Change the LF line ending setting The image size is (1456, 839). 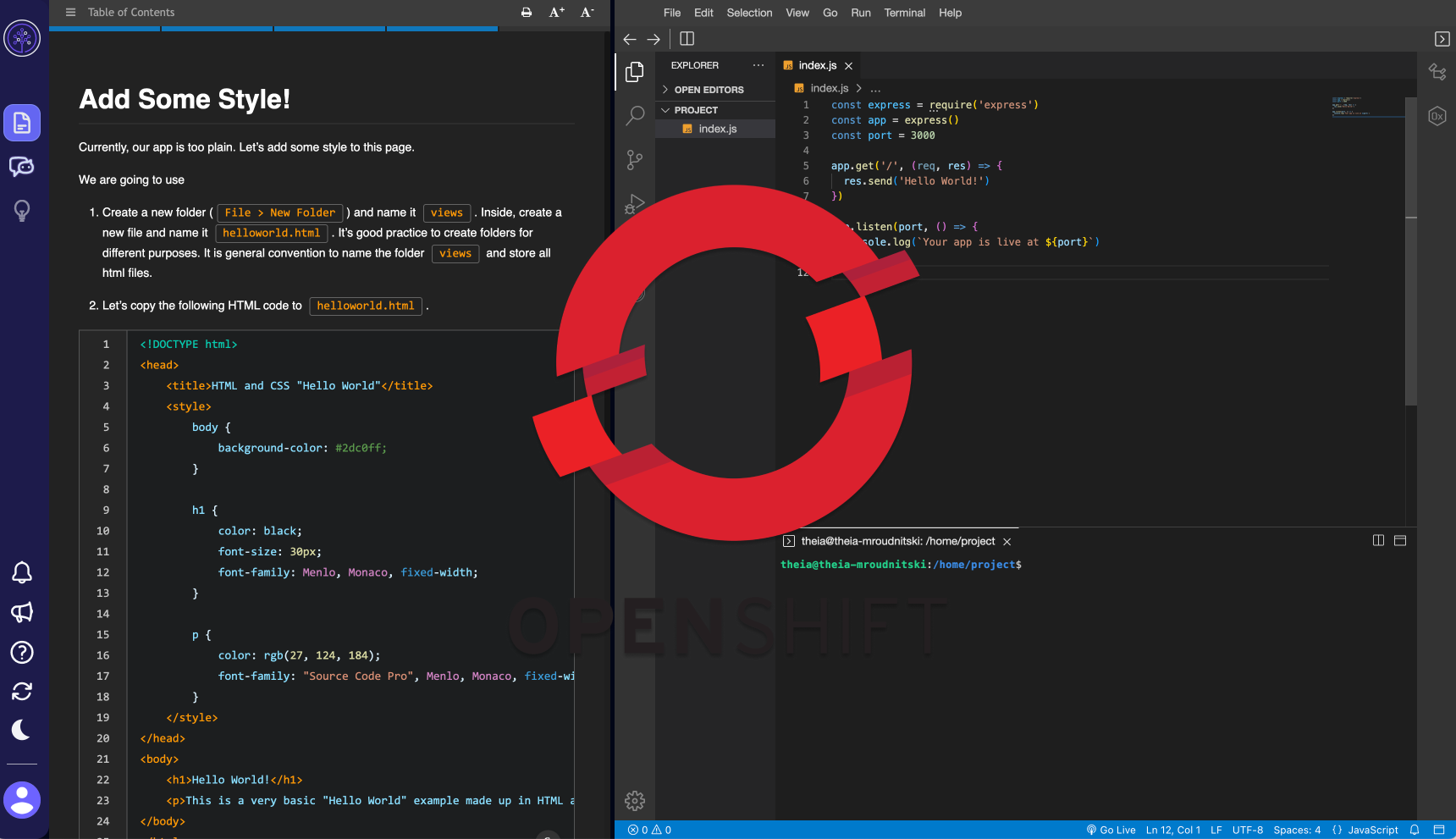click(x=1216, y=830)
